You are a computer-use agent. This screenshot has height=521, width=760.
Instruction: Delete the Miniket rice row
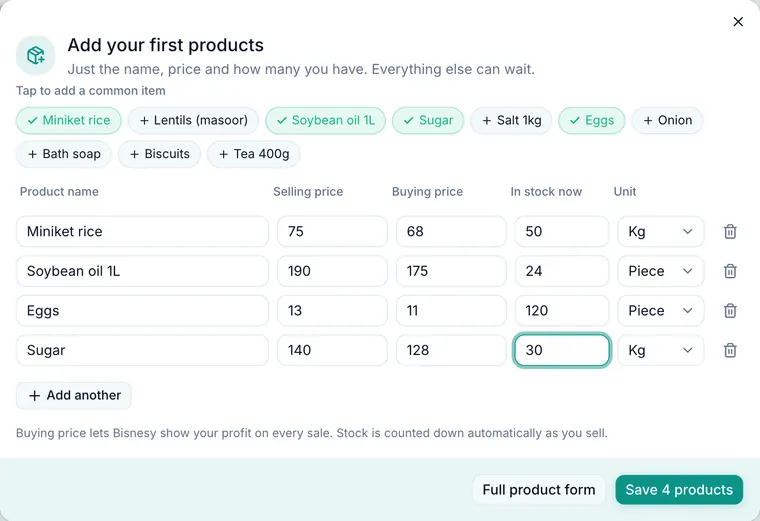730,232
